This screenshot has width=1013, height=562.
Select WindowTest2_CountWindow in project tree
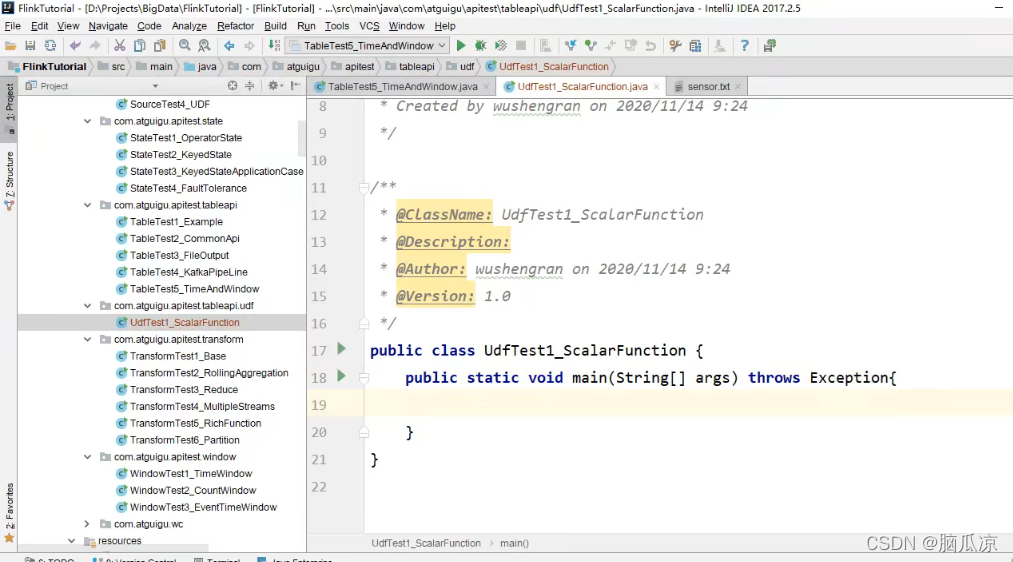pos(193,491)
